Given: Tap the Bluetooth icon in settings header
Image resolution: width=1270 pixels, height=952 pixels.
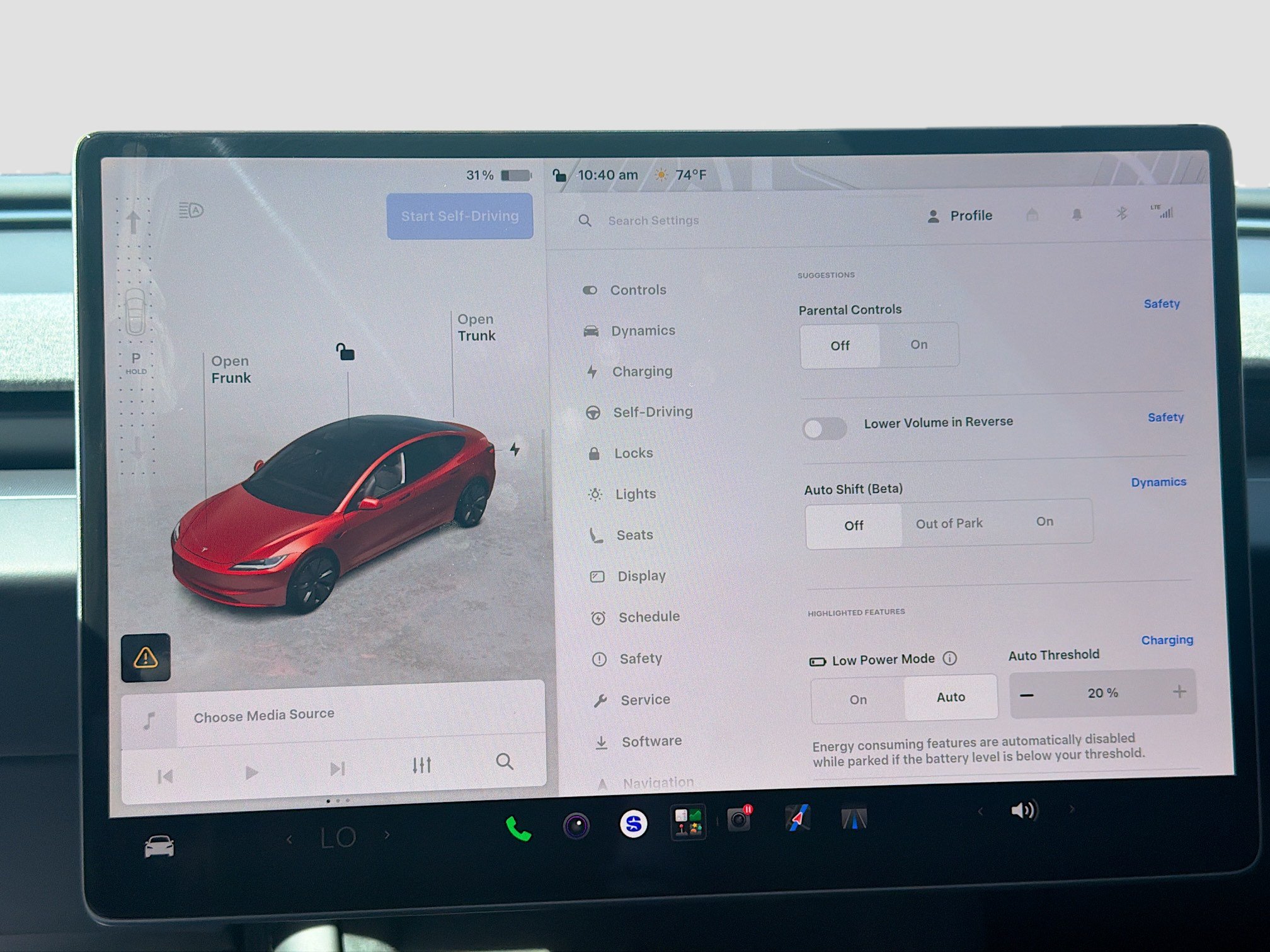Looking at the screenshot, I should [1121, 213].
